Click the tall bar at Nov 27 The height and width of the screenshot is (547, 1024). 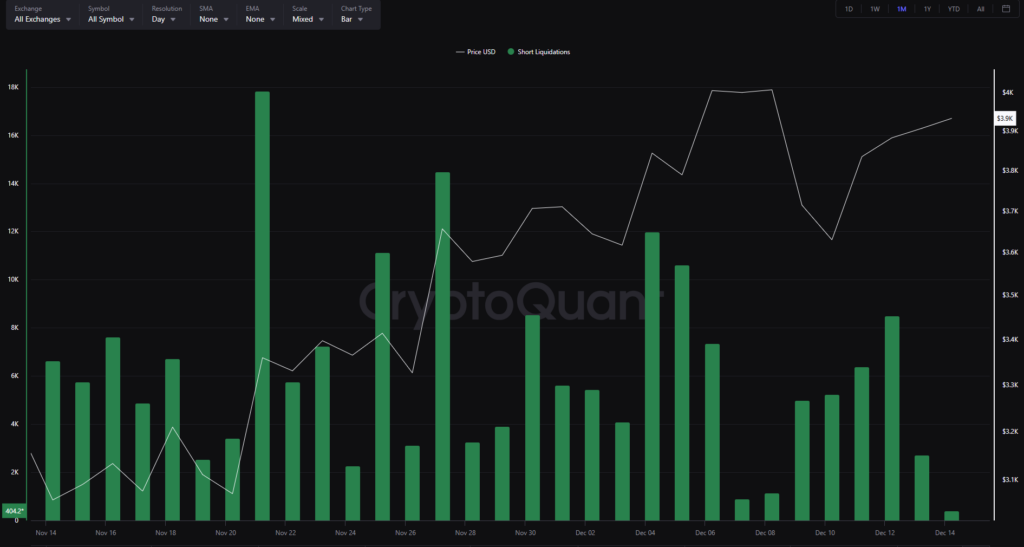point(442,347)
